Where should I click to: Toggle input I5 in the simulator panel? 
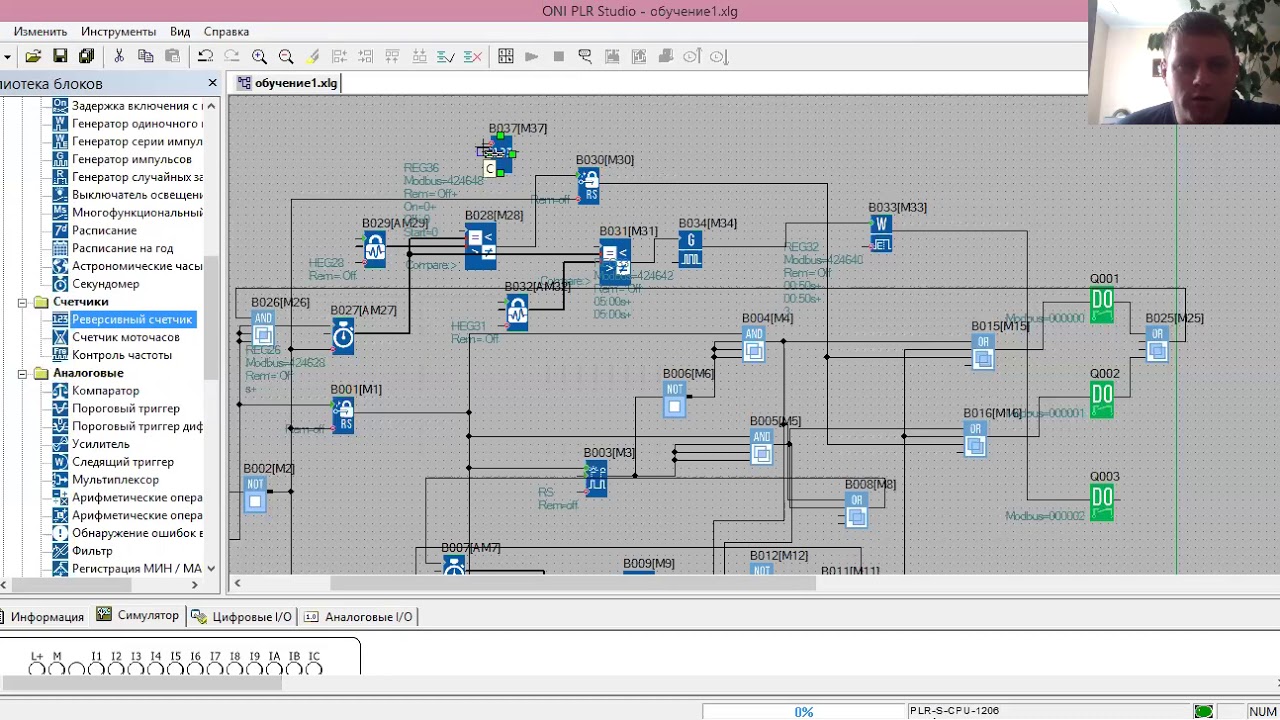pos(175,669)
